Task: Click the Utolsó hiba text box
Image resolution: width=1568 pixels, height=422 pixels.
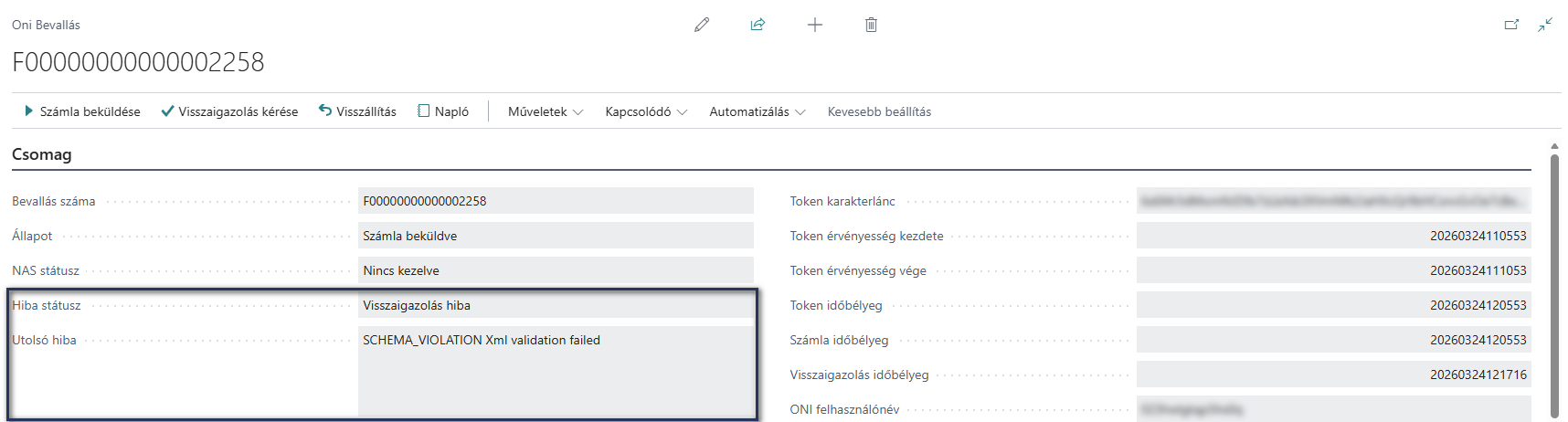Action: [556, 372]
